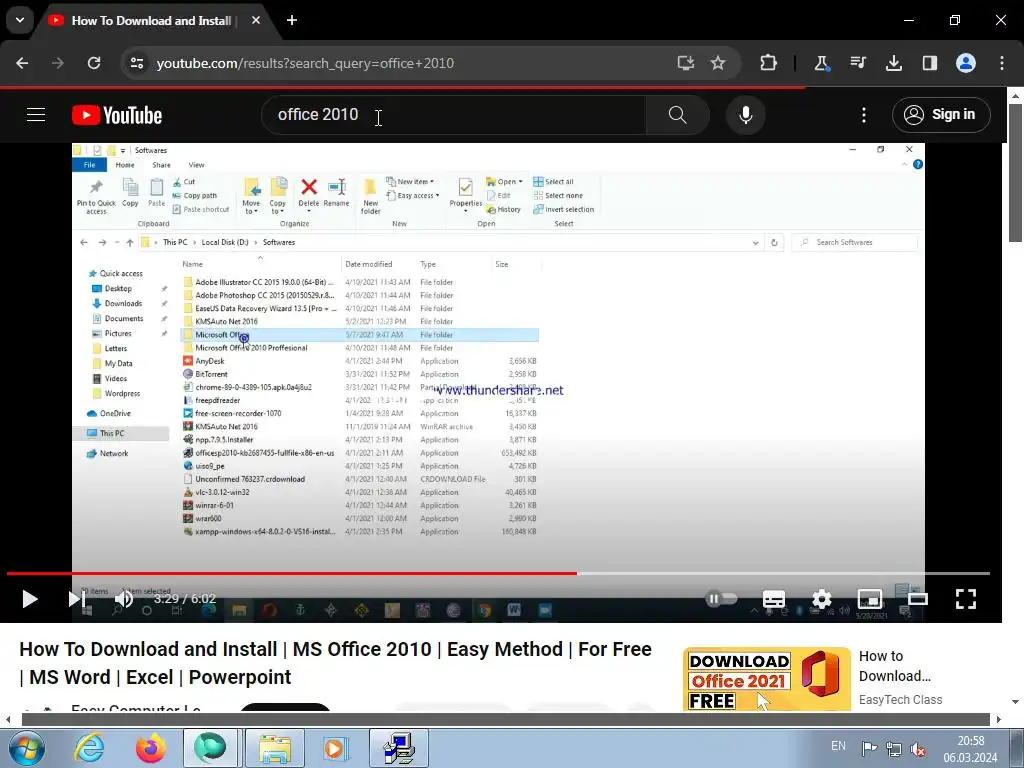Open Windows Media Player on taskbar

(336, 748)
